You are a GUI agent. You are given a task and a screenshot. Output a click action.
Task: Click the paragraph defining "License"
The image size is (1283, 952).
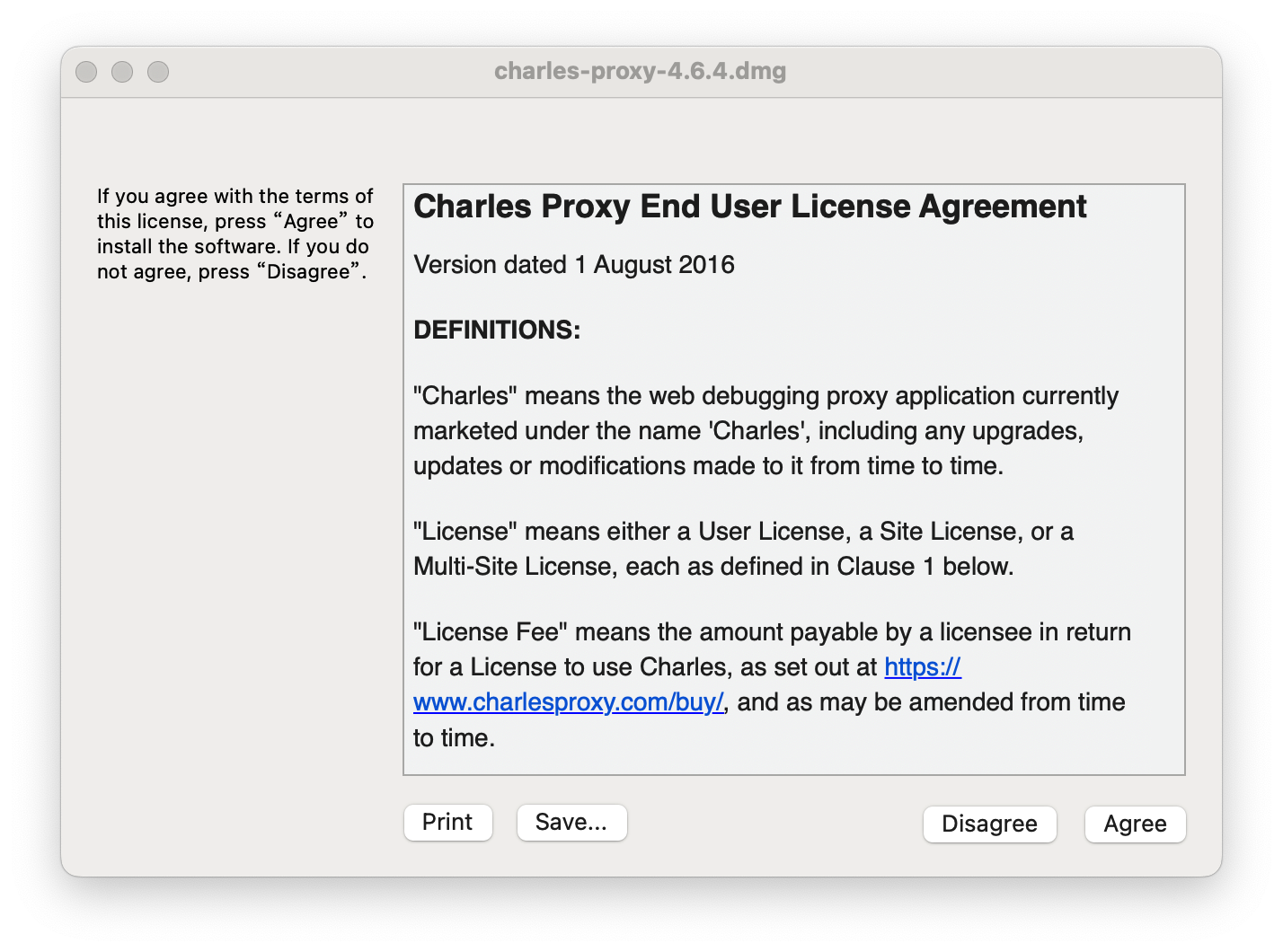[744, 549]
